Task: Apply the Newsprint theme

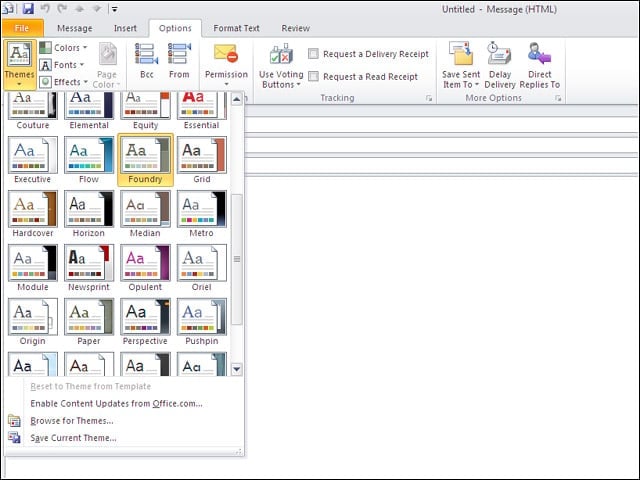Action: pos(89,268)
